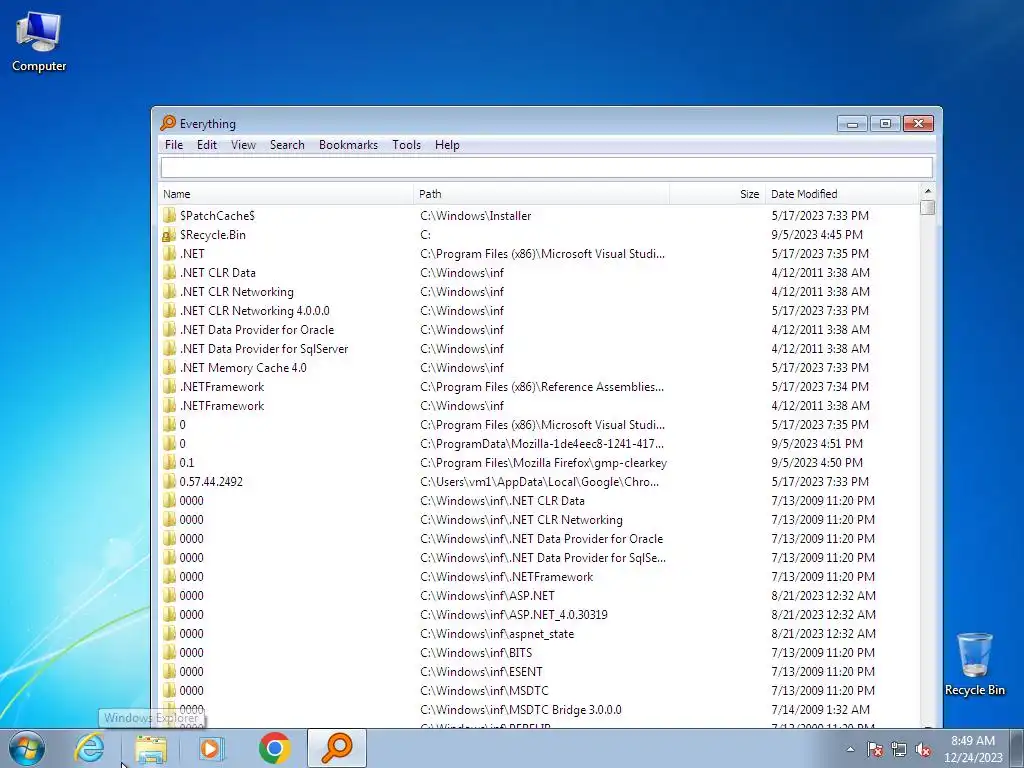Select 0000 folder in ASP.NET_4.0.30319
This screenshot has height=768, width=1024.
539,615
